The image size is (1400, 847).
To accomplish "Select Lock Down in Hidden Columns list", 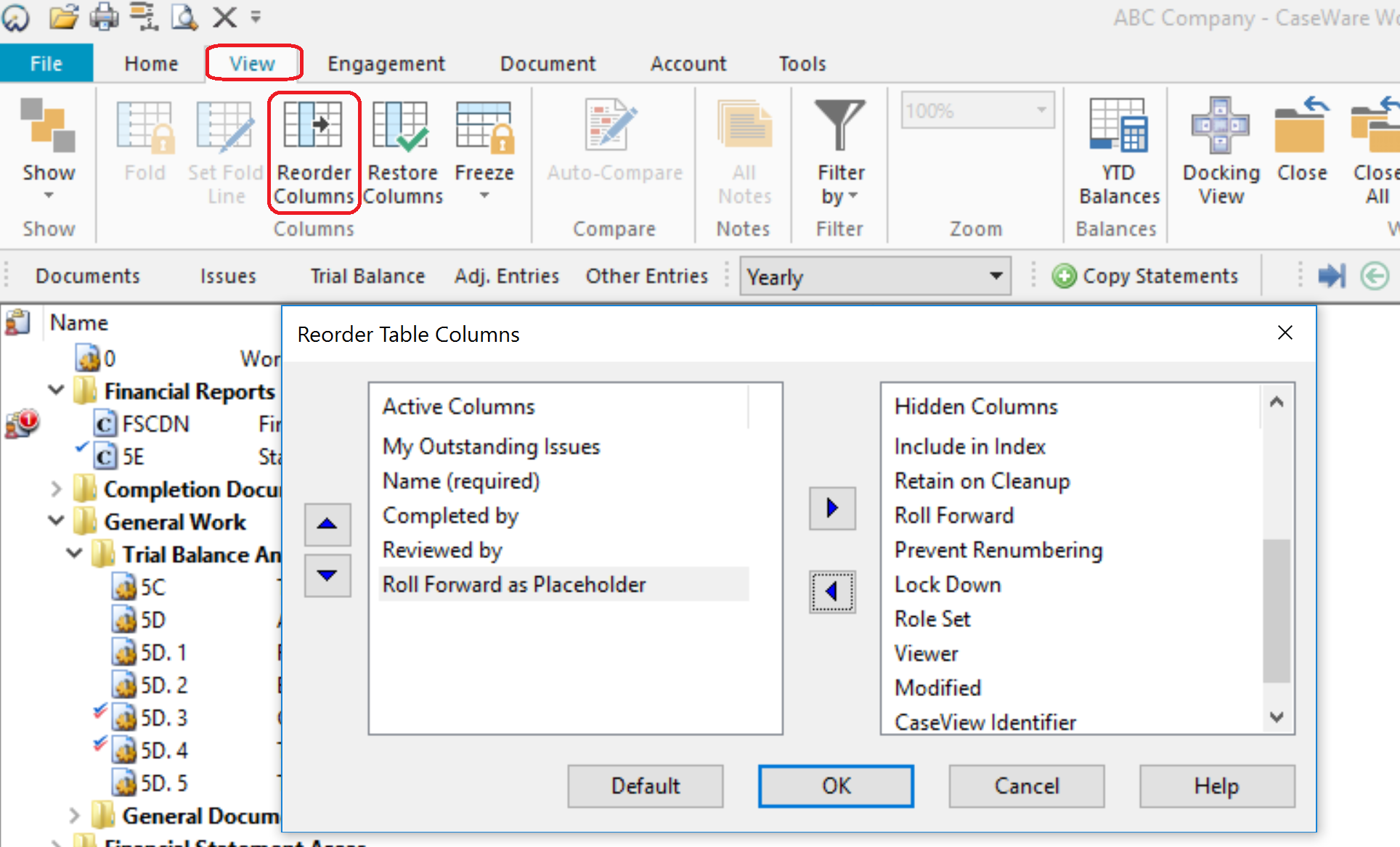I will (x=947, y=584).
